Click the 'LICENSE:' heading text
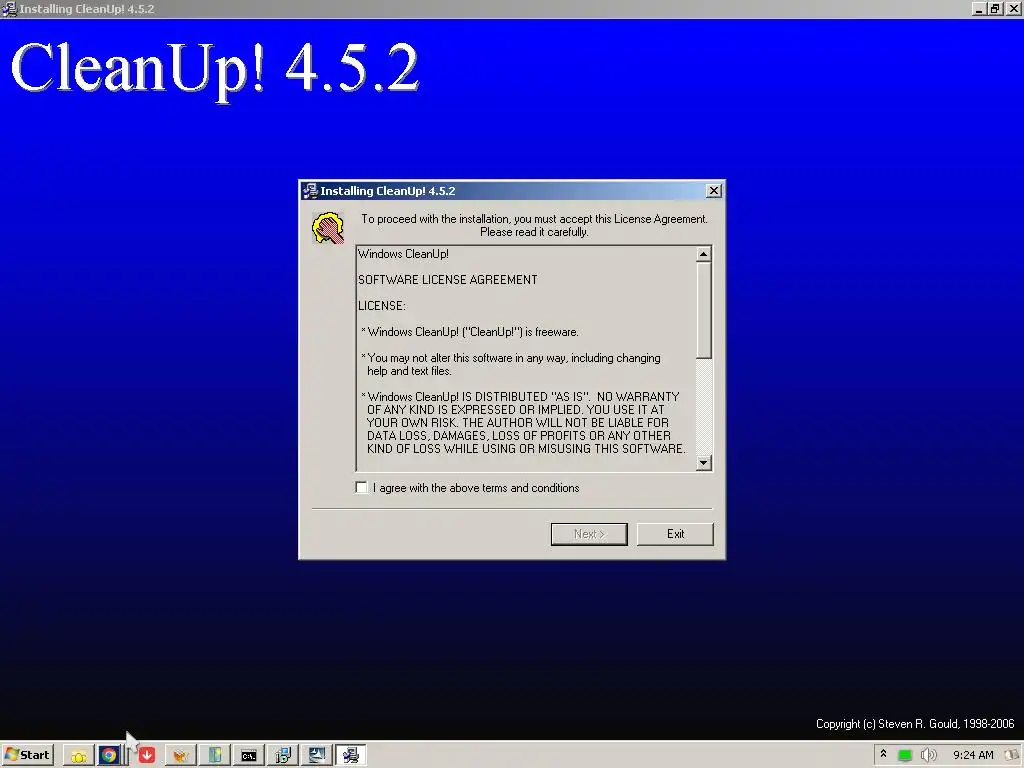 pos(381,306)
